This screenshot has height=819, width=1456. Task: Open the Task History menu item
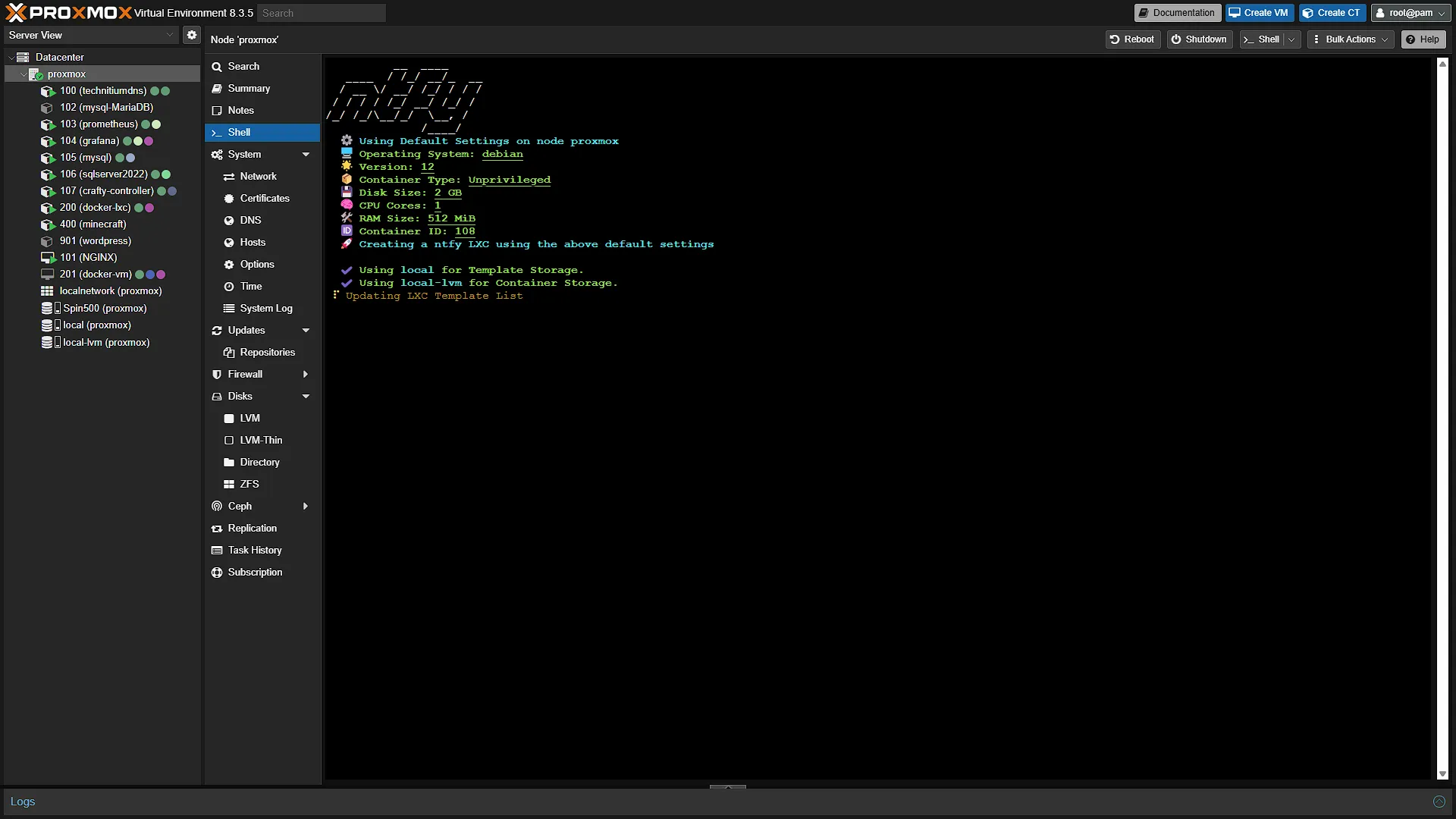click(262, 551)
